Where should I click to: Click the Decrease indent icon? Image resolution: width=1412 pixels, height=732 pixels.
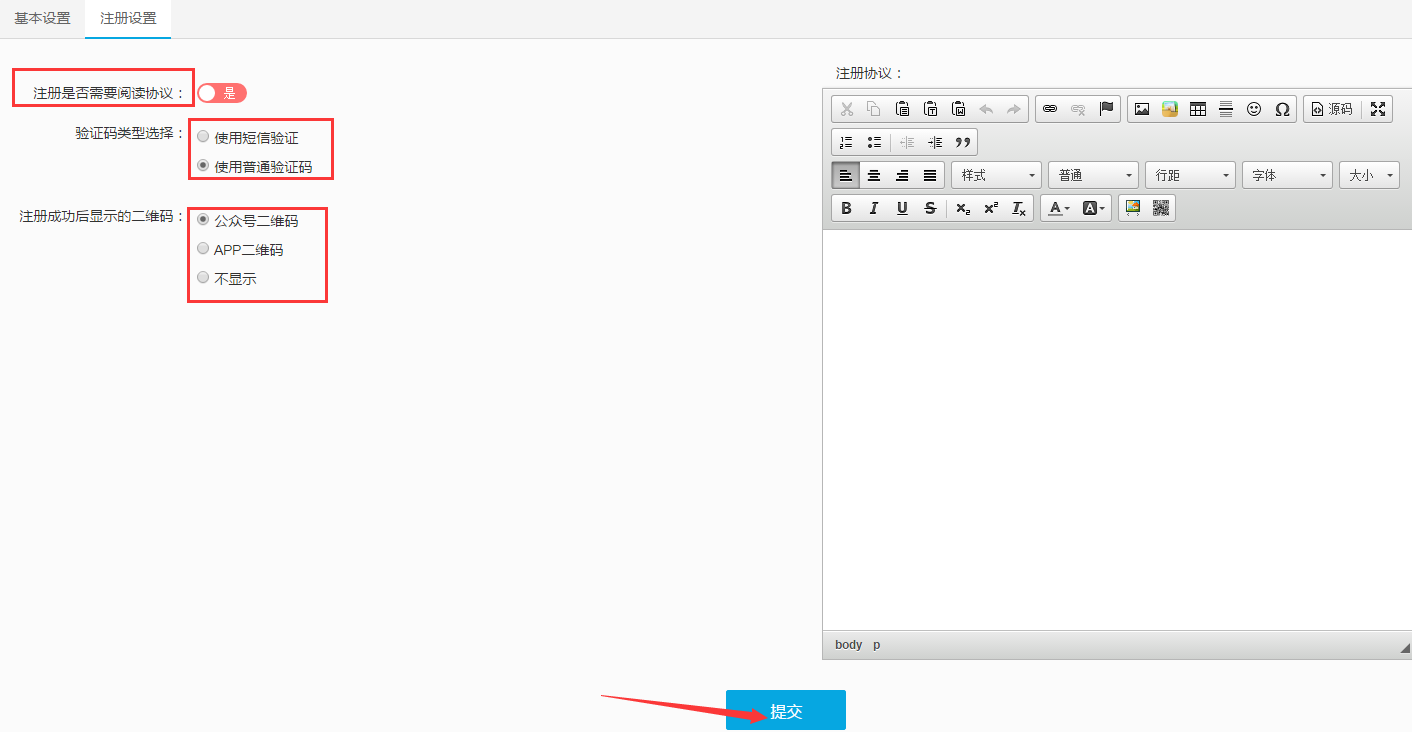[x=907, y=142]
